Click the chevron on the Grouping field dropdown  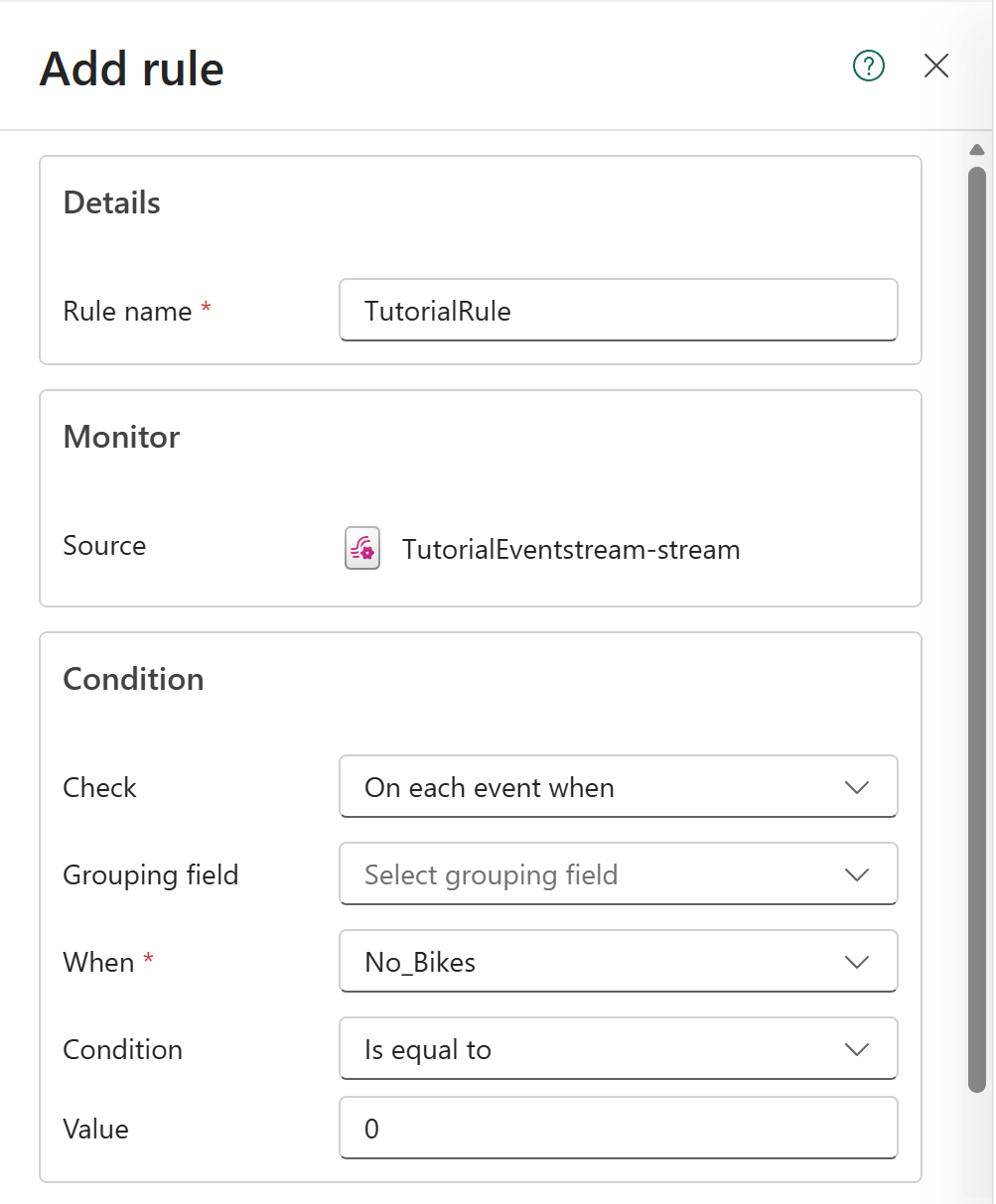(x=856, y=874)
